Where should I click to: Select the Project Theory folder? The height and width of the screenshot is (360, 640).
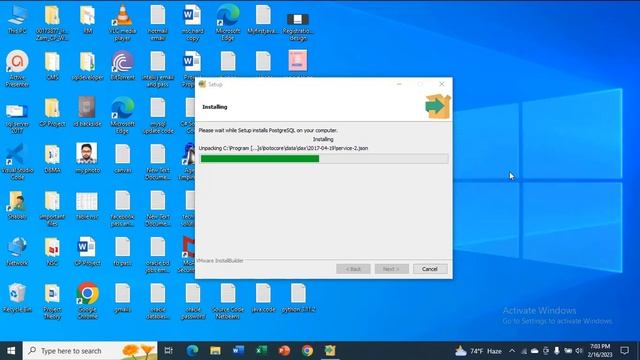point(52,300)
